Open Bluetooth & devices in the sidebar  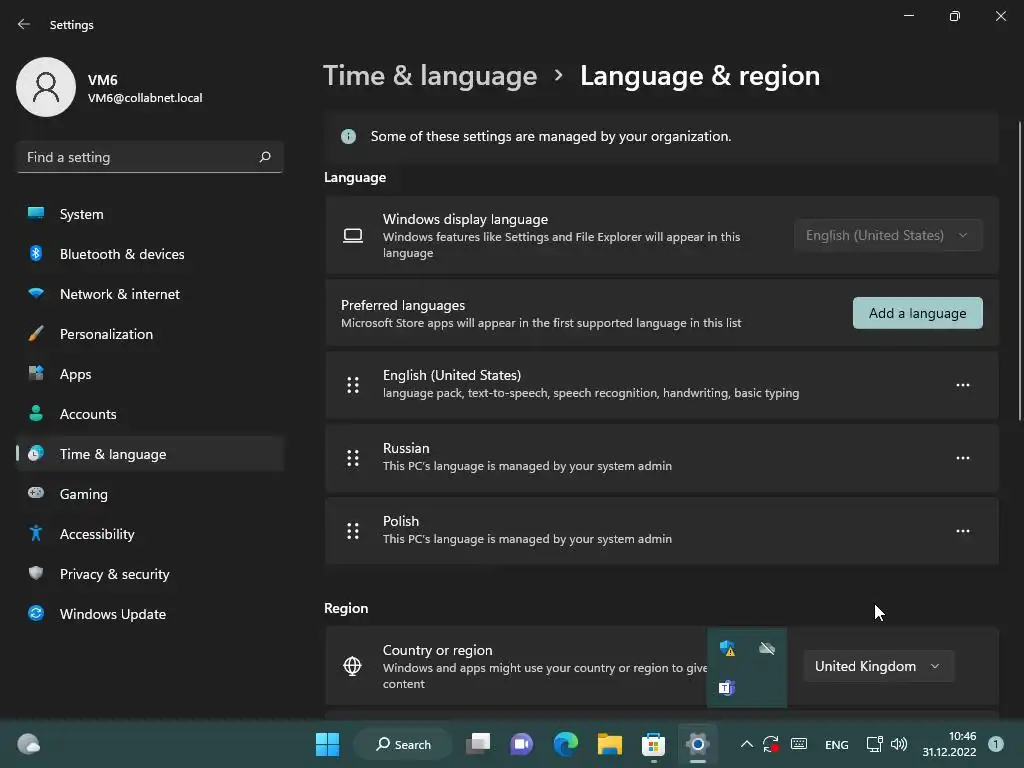click(x=150, y=254)
